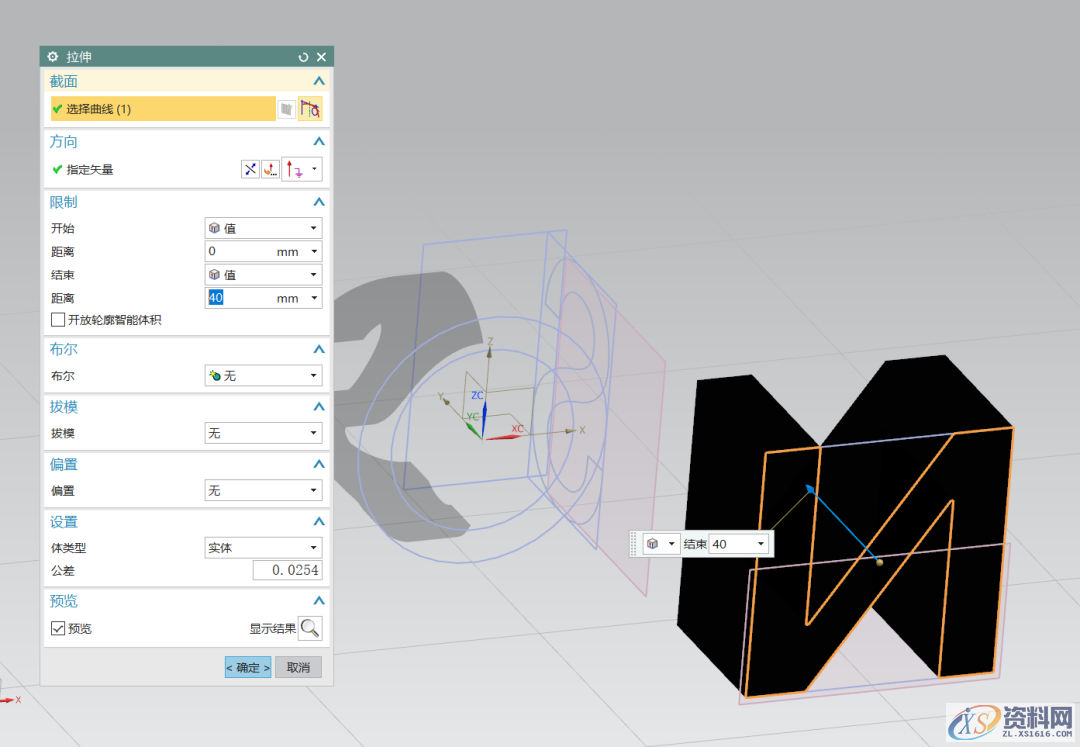Click the reverse direction icon
The width and height of the screenshot is (1080, 747).
[250, 170]
